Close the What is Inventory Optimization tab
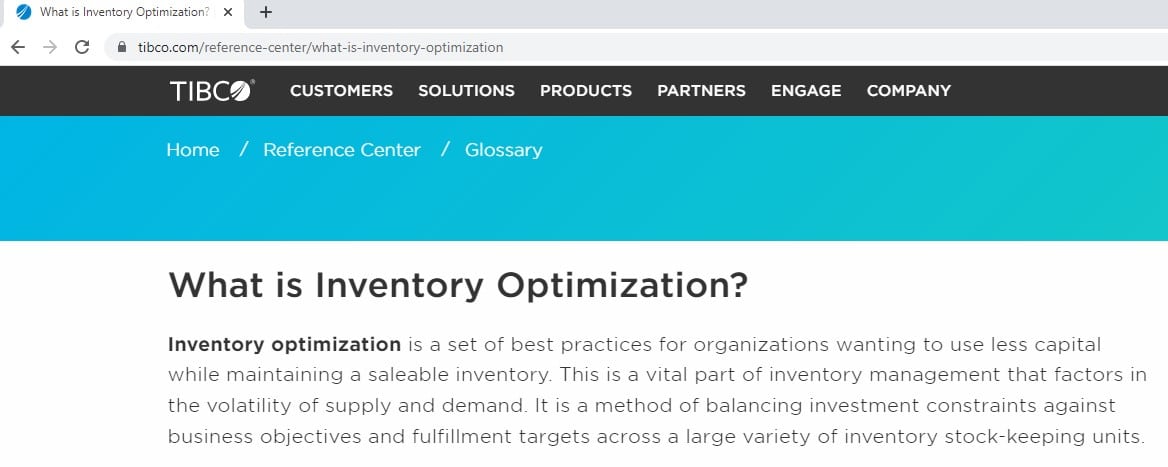 click(228, 12)
